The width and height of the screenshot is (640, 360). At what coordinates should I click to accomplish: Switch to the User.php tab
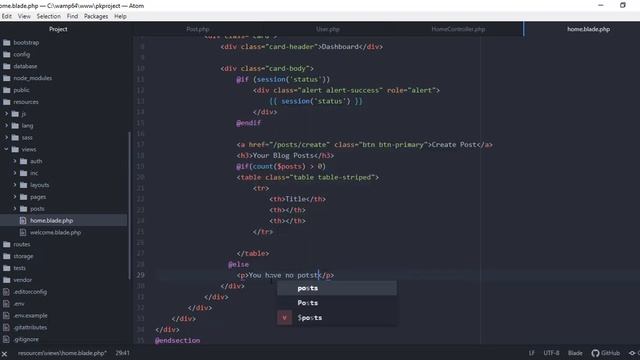point(328,29)
